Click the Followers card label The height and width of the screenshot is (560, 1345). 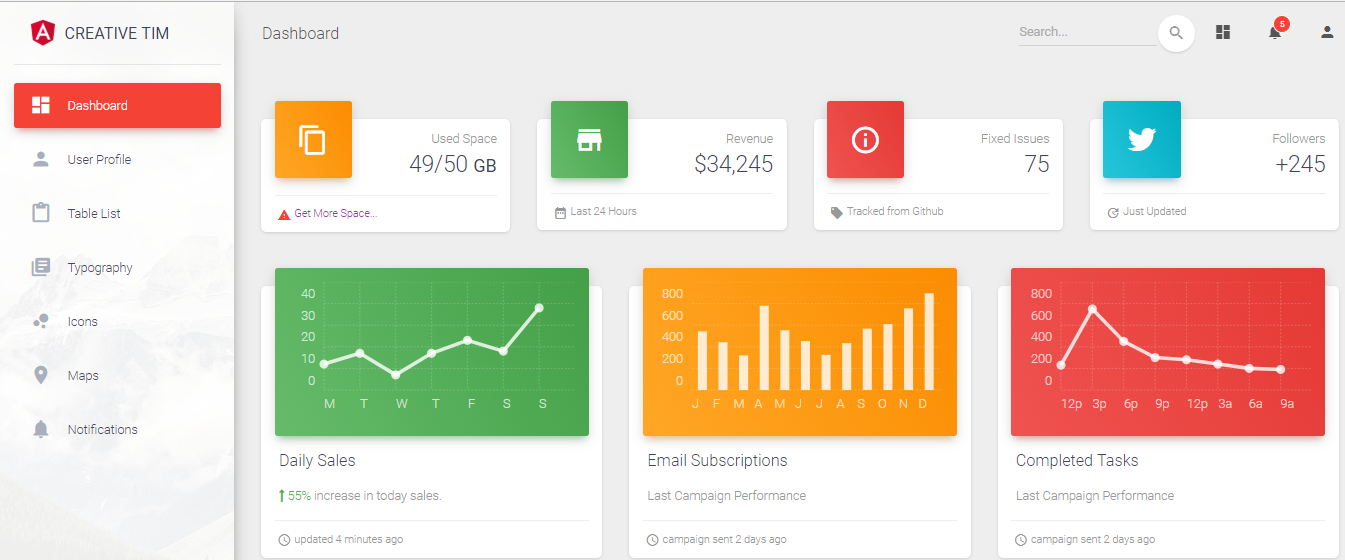(1299, 139)
